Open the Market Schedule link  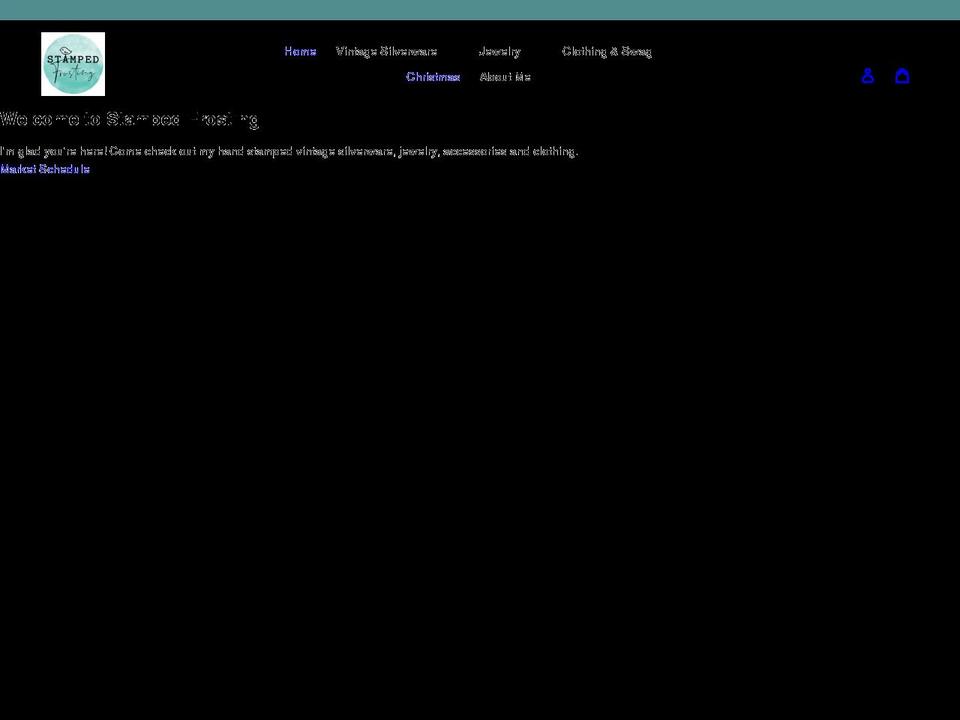point(45,168)
